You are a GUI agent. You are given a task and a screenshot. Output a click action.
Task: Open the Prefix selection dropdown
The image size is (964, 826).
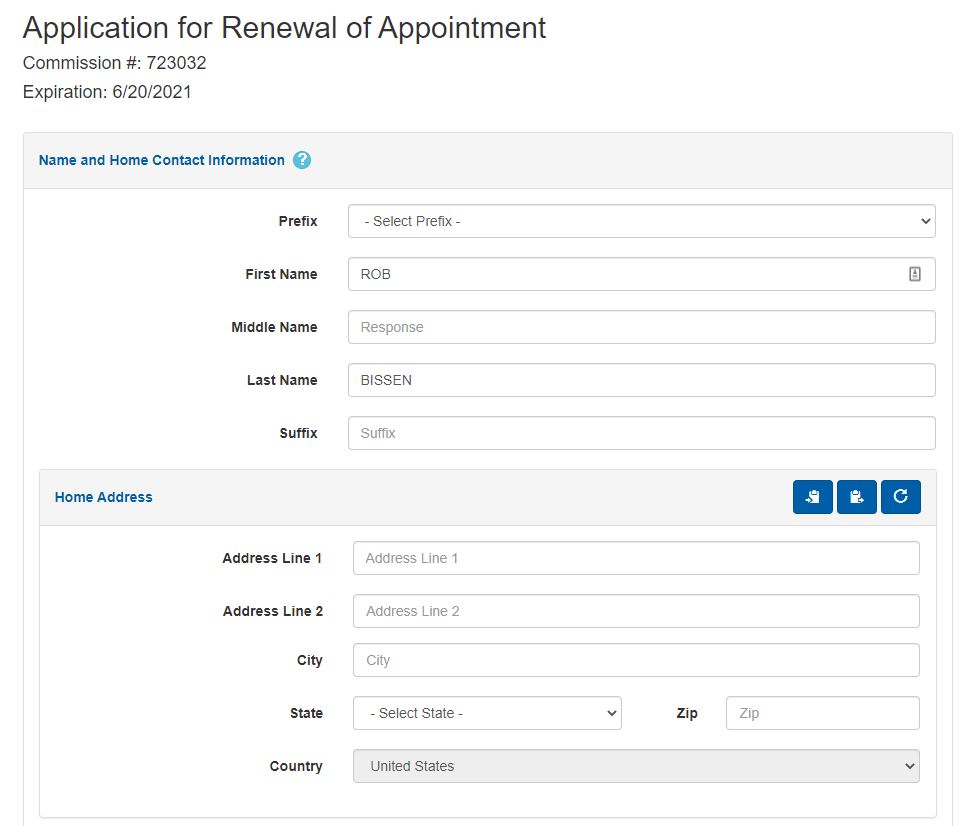pyautogui.click(x=641, y=221)
